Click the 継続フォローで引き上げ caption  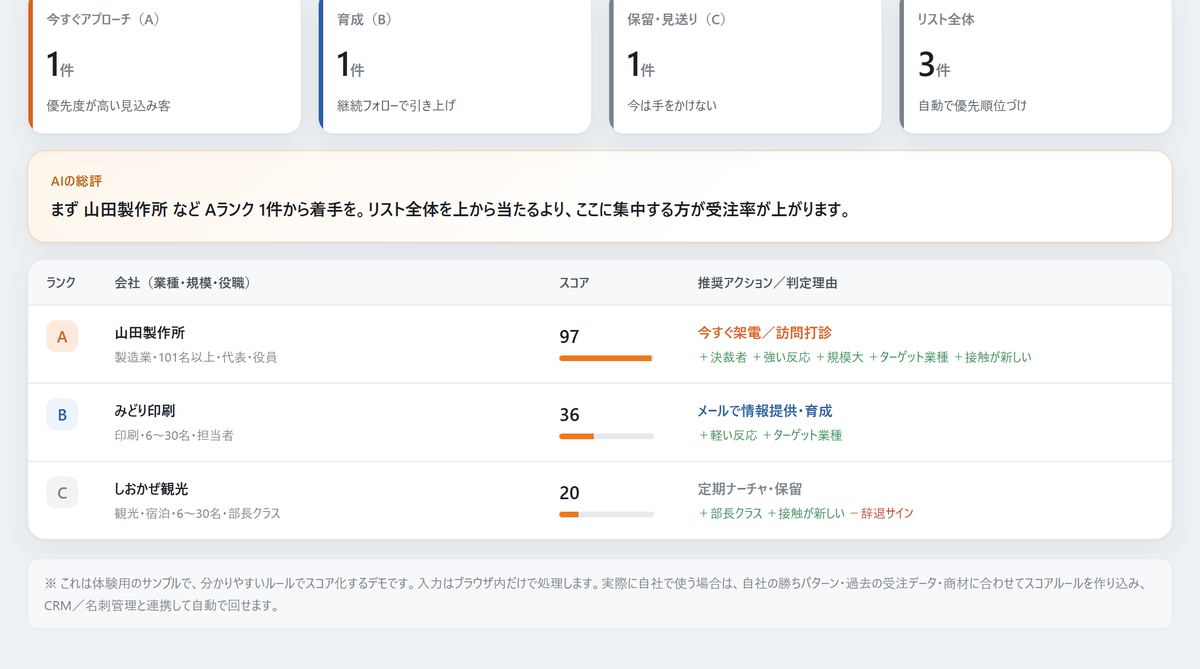pyautogui.click(x=396, y=105)
